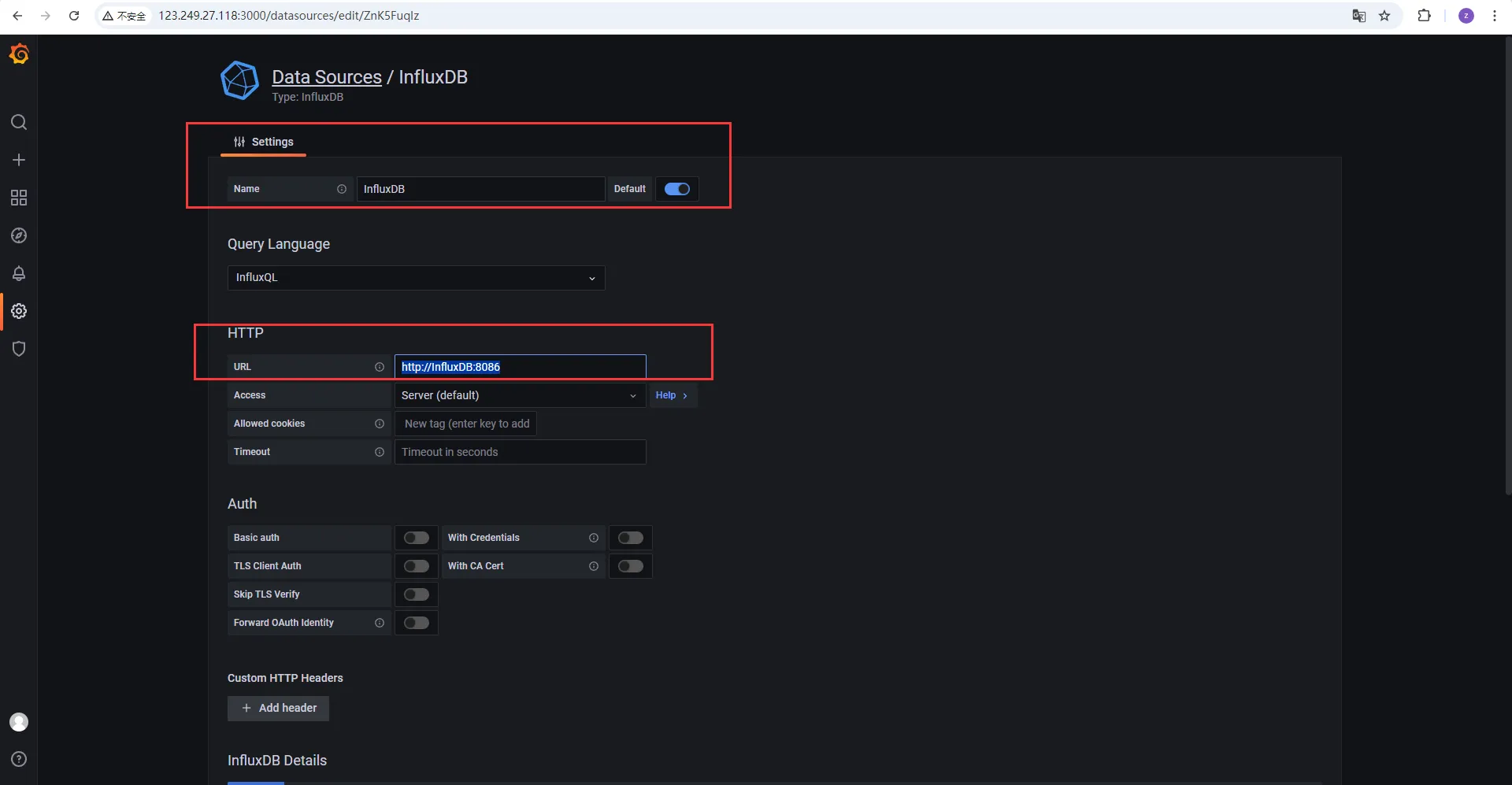
Task: Enable the TLS Client Auth switch
Action: (417, 566)
